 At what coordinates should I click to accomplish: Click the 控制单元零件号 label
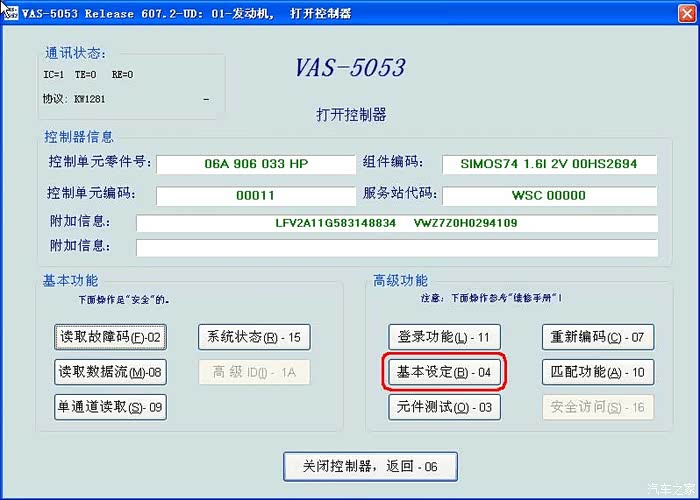[x=100, y=161]
